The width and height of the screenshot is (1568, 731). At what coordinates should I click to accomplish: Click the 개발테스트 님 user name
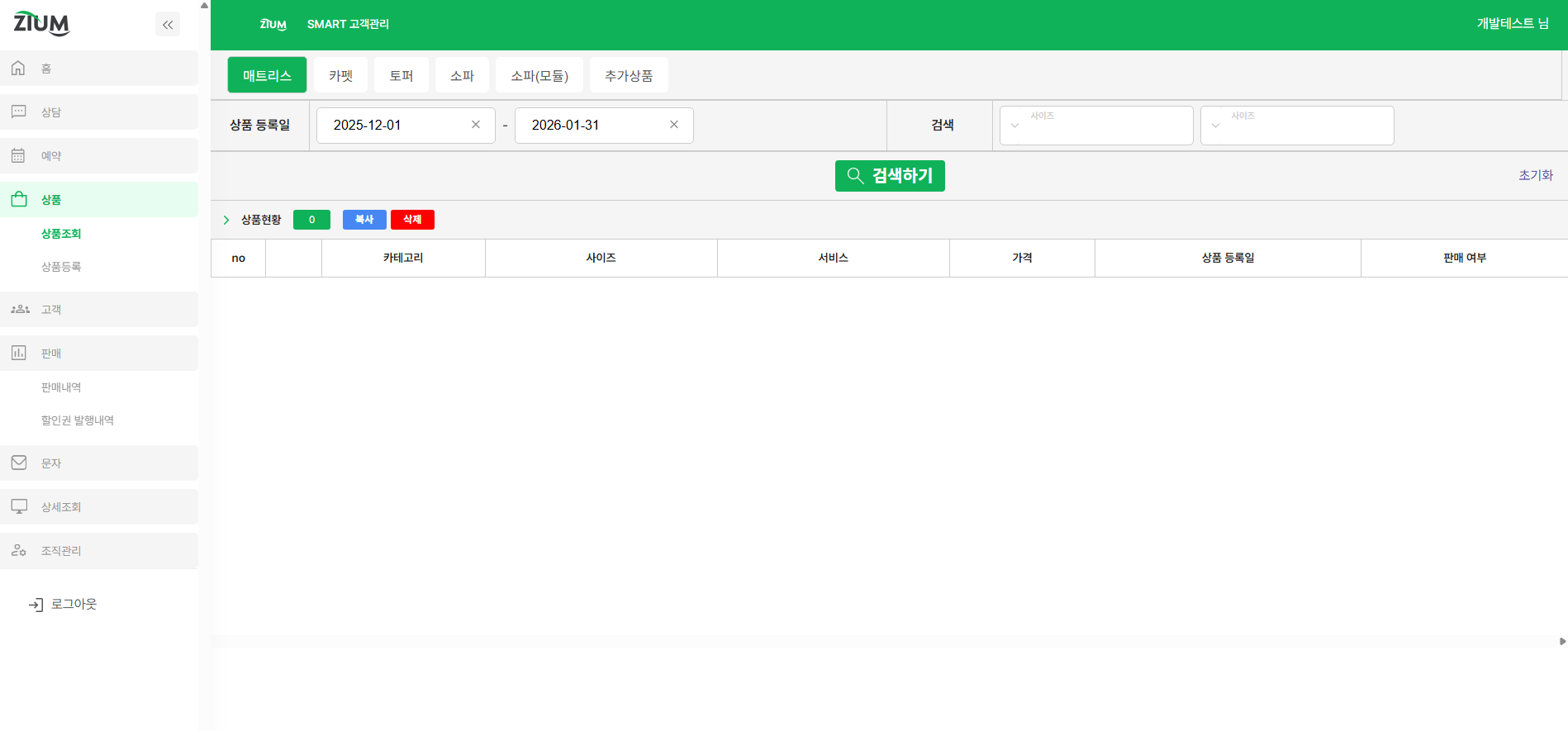pyautogui.click(x=1513, y=24)
